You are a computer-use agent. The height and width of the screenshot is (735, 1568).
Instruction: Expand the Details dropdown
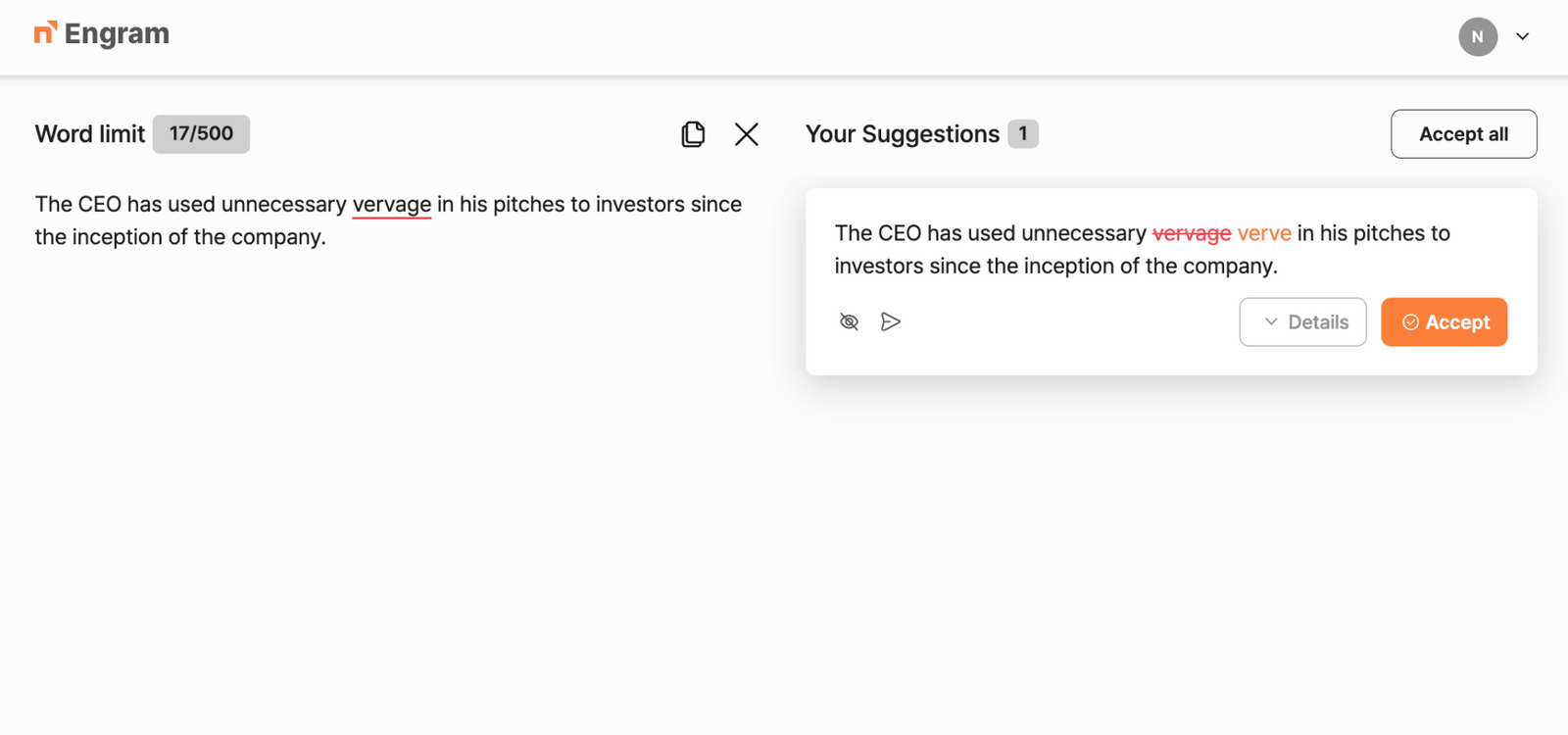pos(1302,322)
